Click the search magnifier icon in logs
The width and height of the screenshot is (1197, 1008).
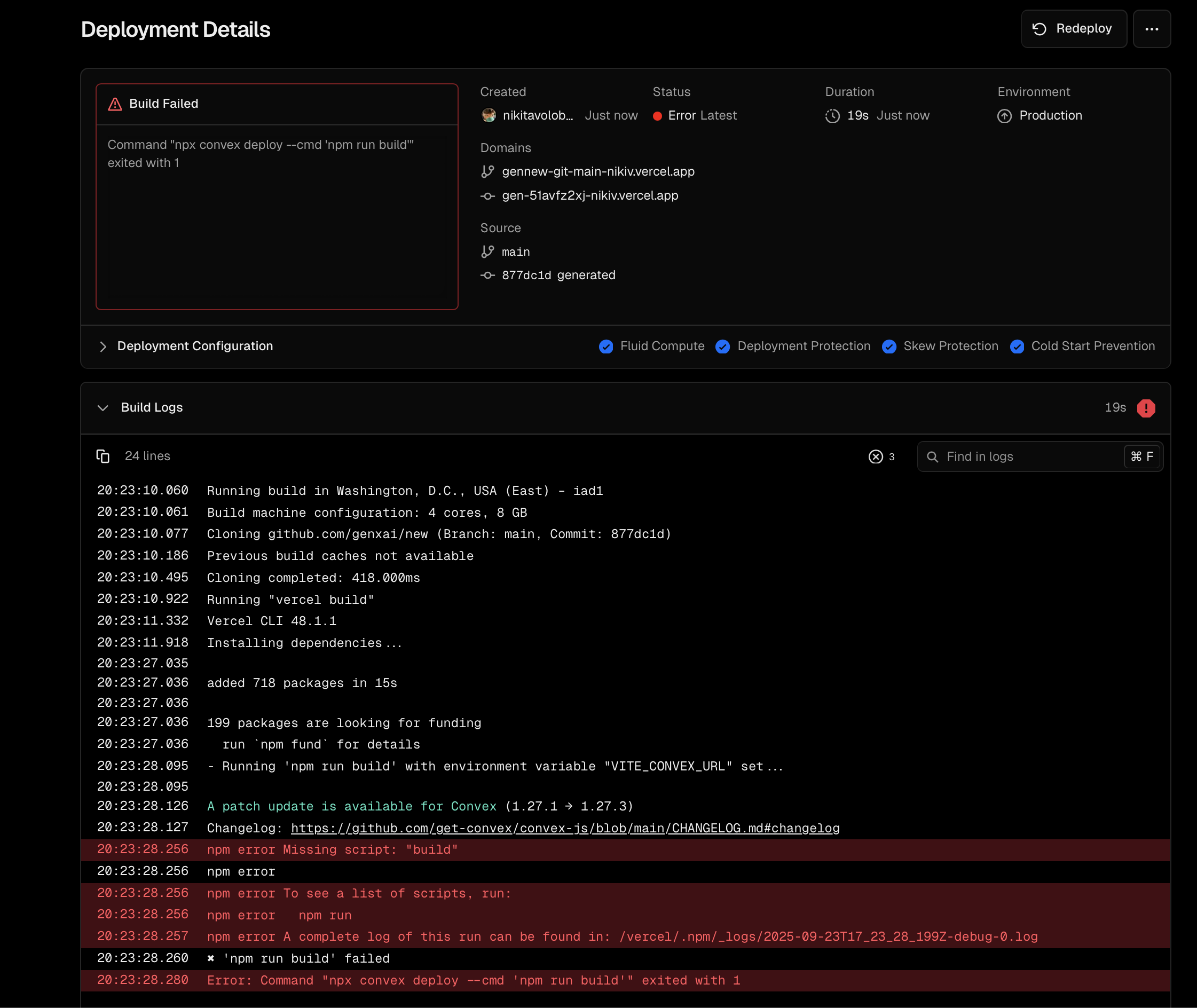click(933, 456)
